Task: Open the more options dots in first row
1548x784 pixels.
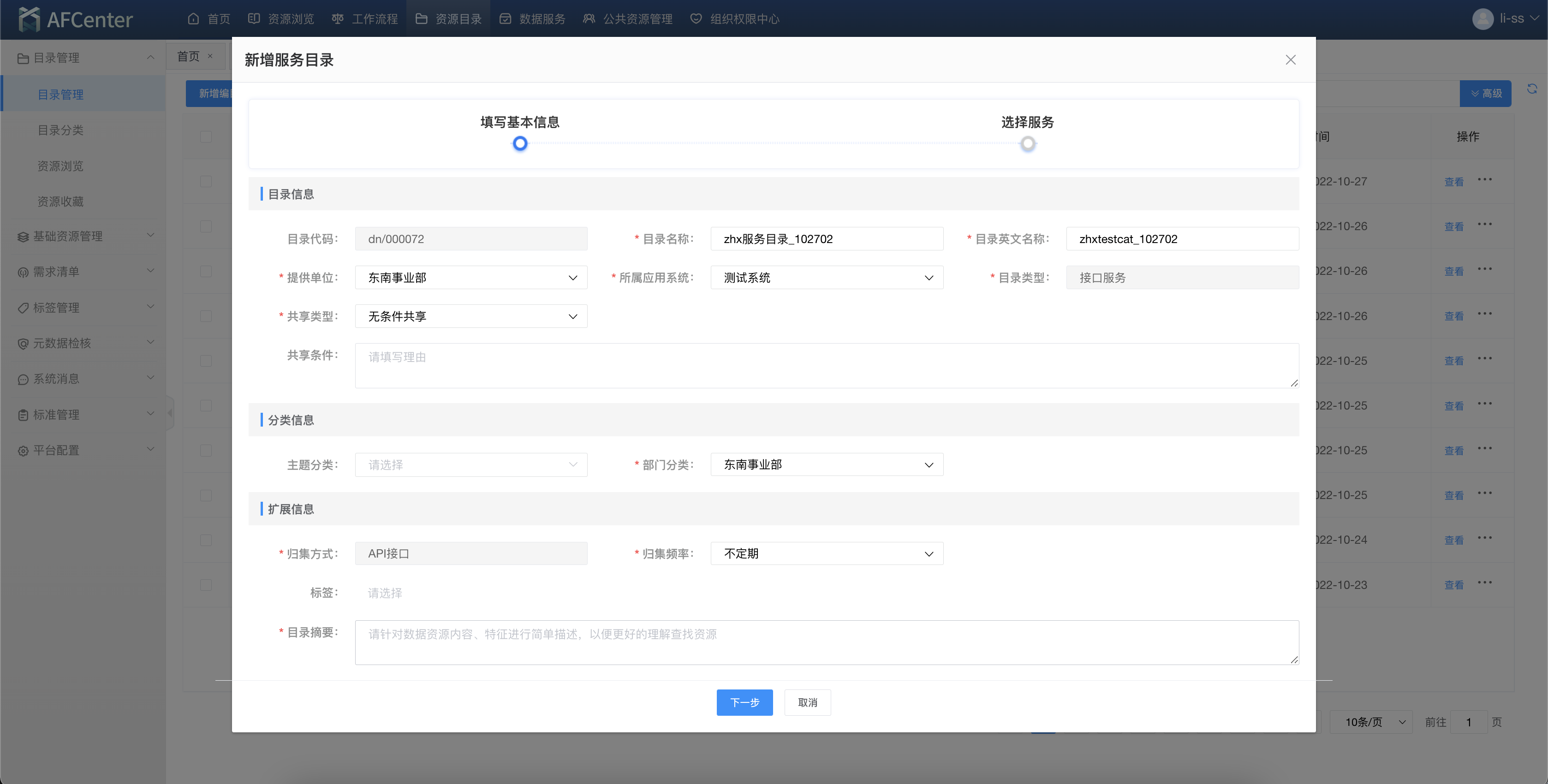Action: click(1484, 180)
